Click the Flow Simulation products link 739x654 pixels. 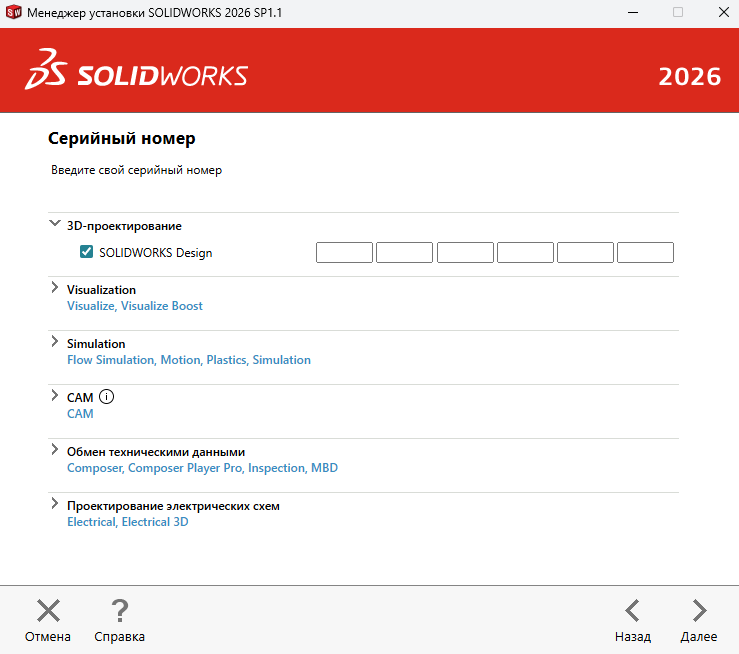pyautogui.click(x=189, y=360)
